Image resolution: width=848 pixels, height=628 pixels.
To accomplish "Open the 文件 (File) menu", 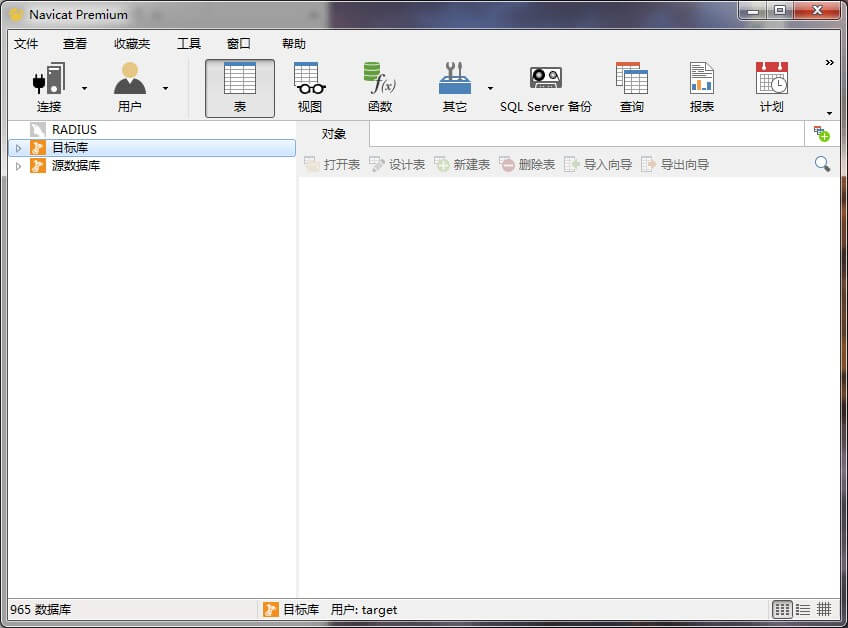I will coord(26,44).
